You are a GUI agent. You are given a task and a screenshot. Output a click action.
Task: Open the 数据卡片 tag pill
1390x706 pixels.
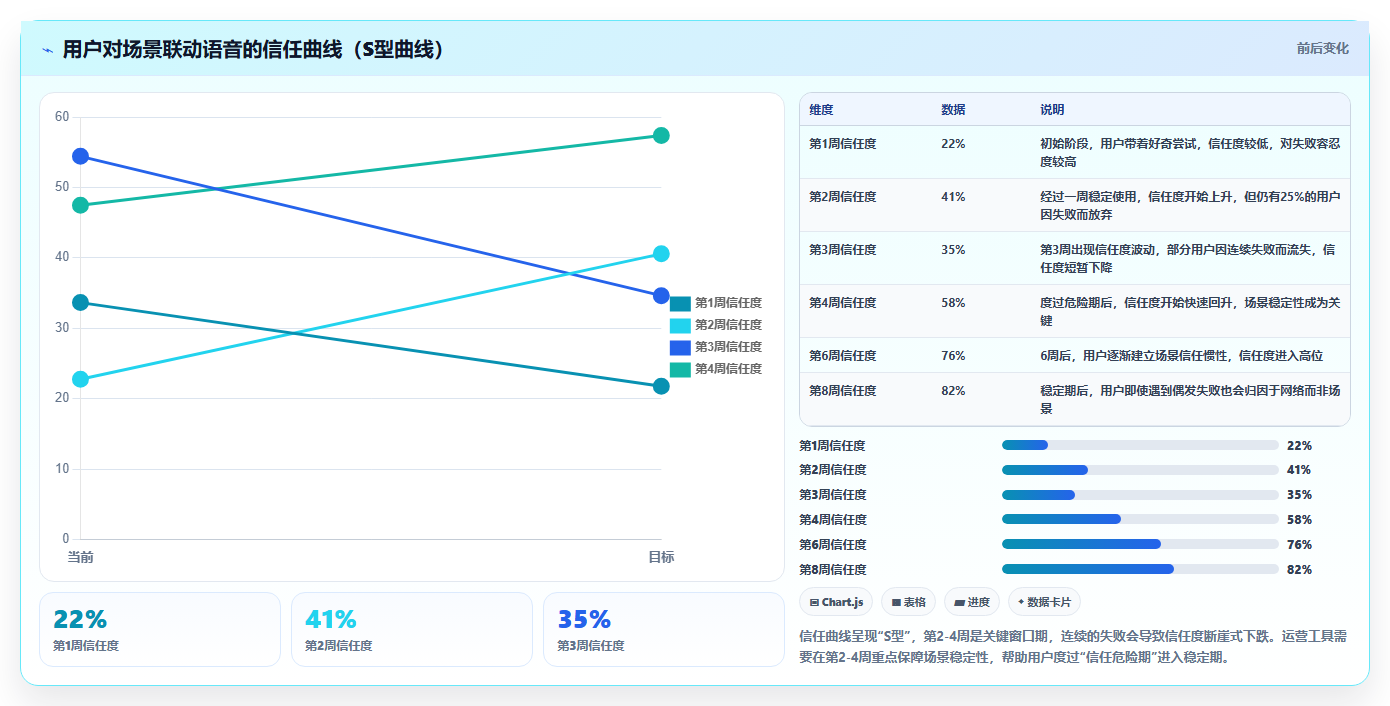pos(1044,602)
